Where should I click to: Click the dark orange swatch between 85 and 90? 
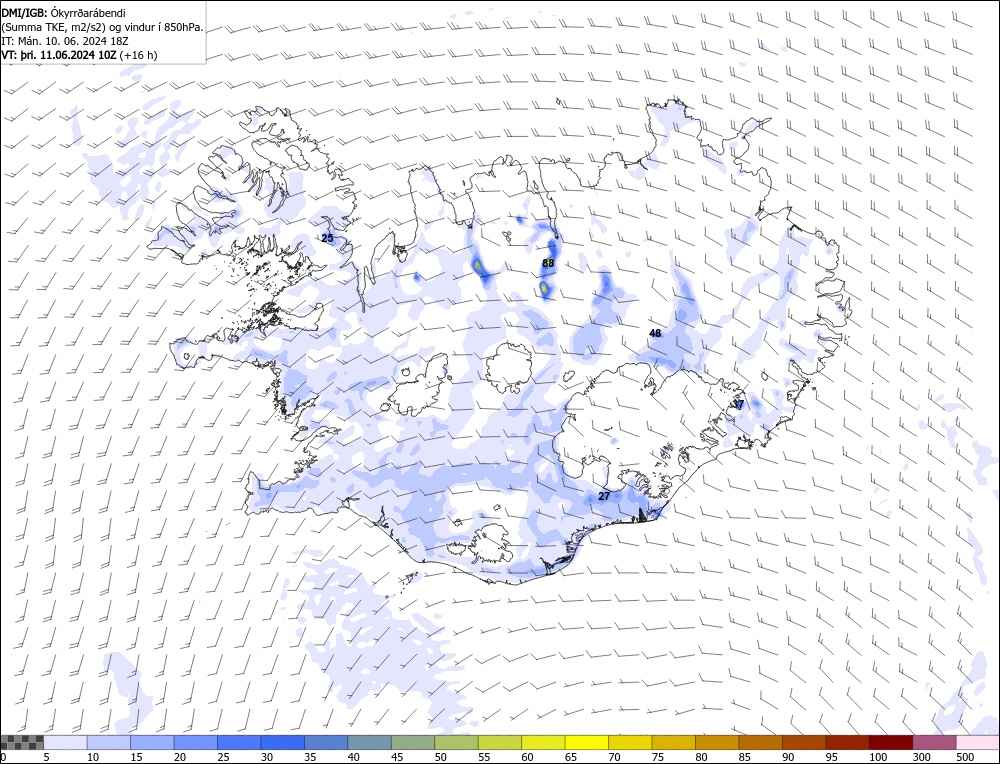click(x=760, y=742)
